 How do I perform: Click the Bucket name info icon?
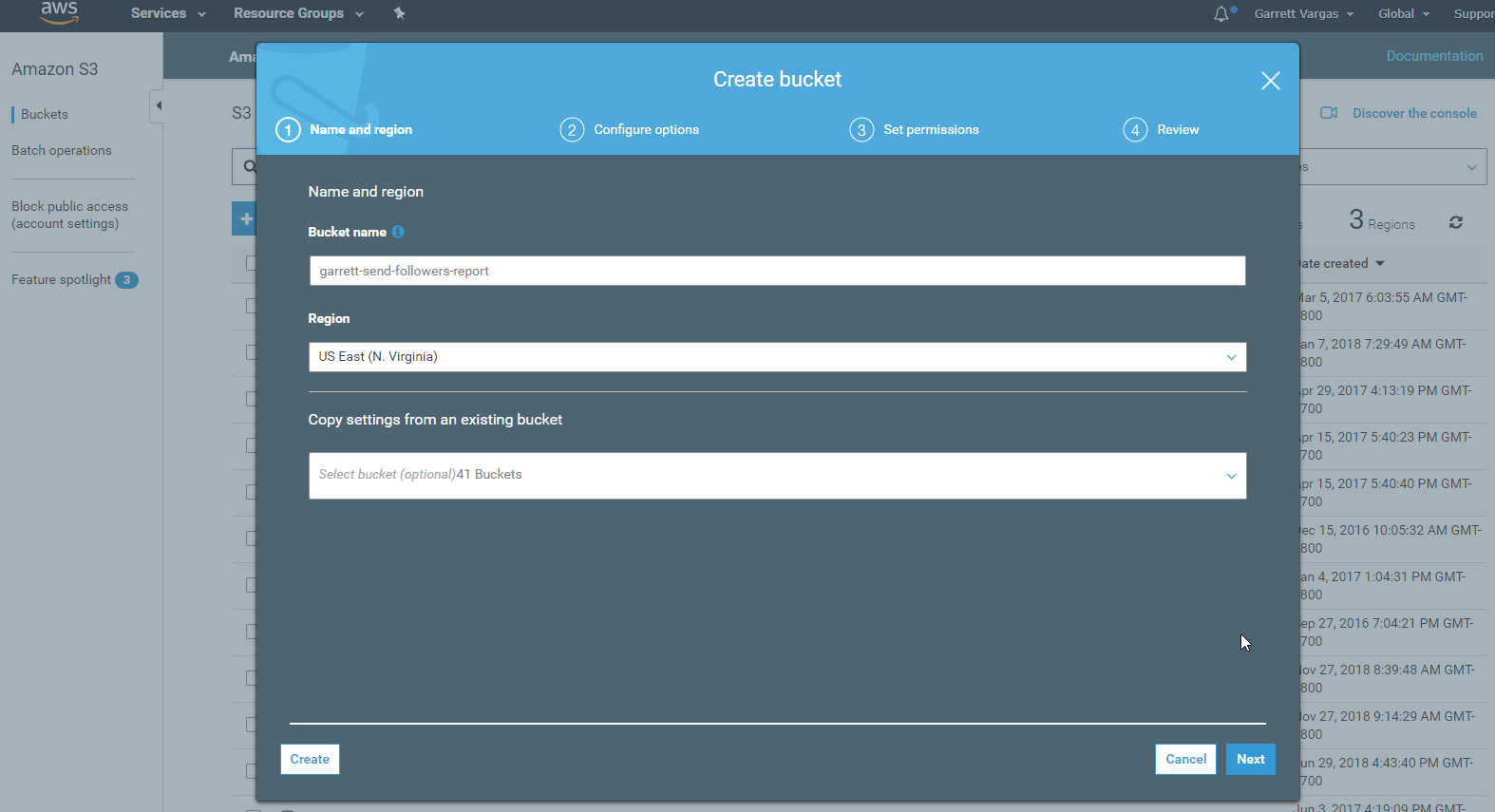(x=398, y=232)
